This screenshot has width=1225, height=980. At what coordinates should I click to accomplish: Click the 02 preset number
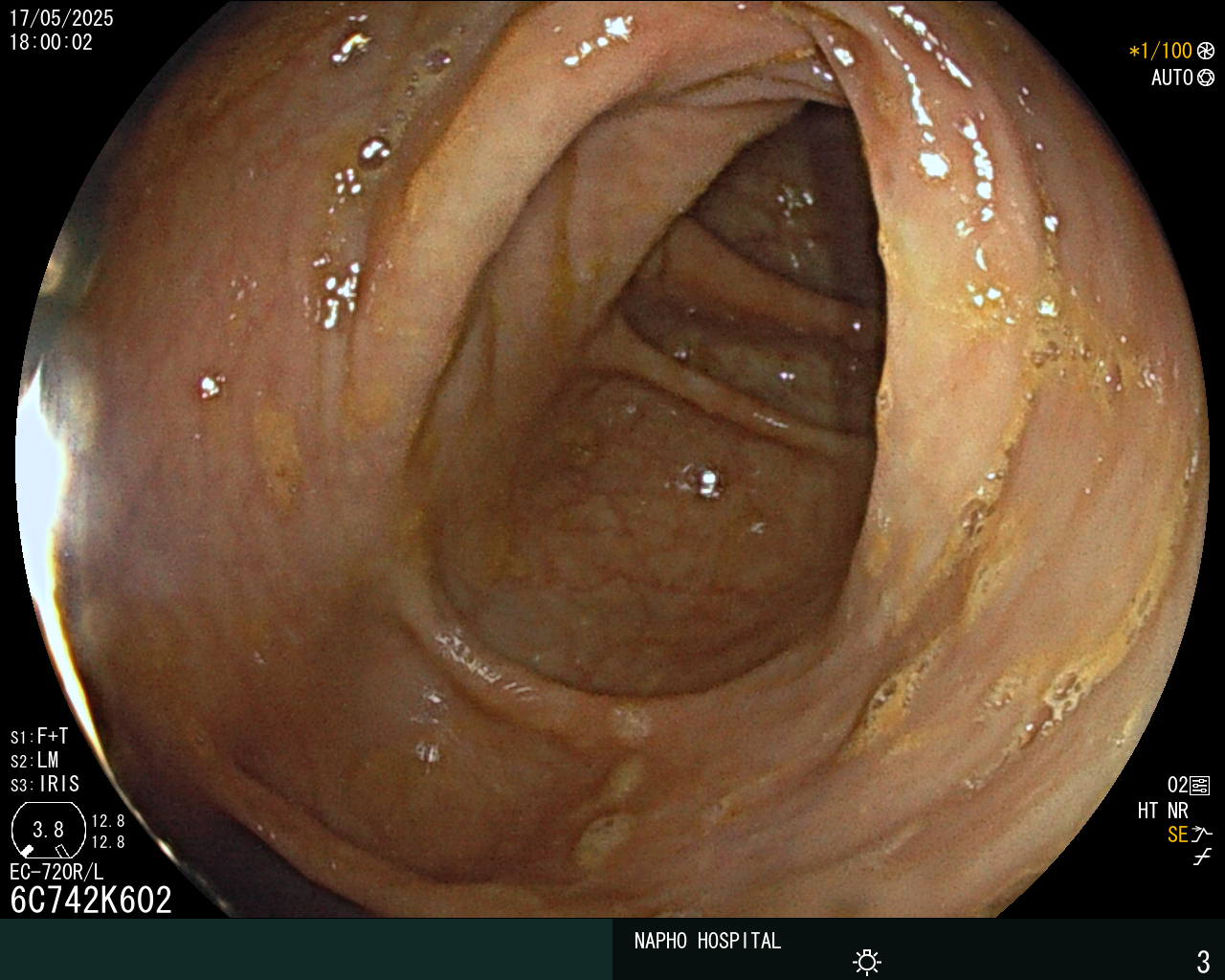pos(1177,786)
